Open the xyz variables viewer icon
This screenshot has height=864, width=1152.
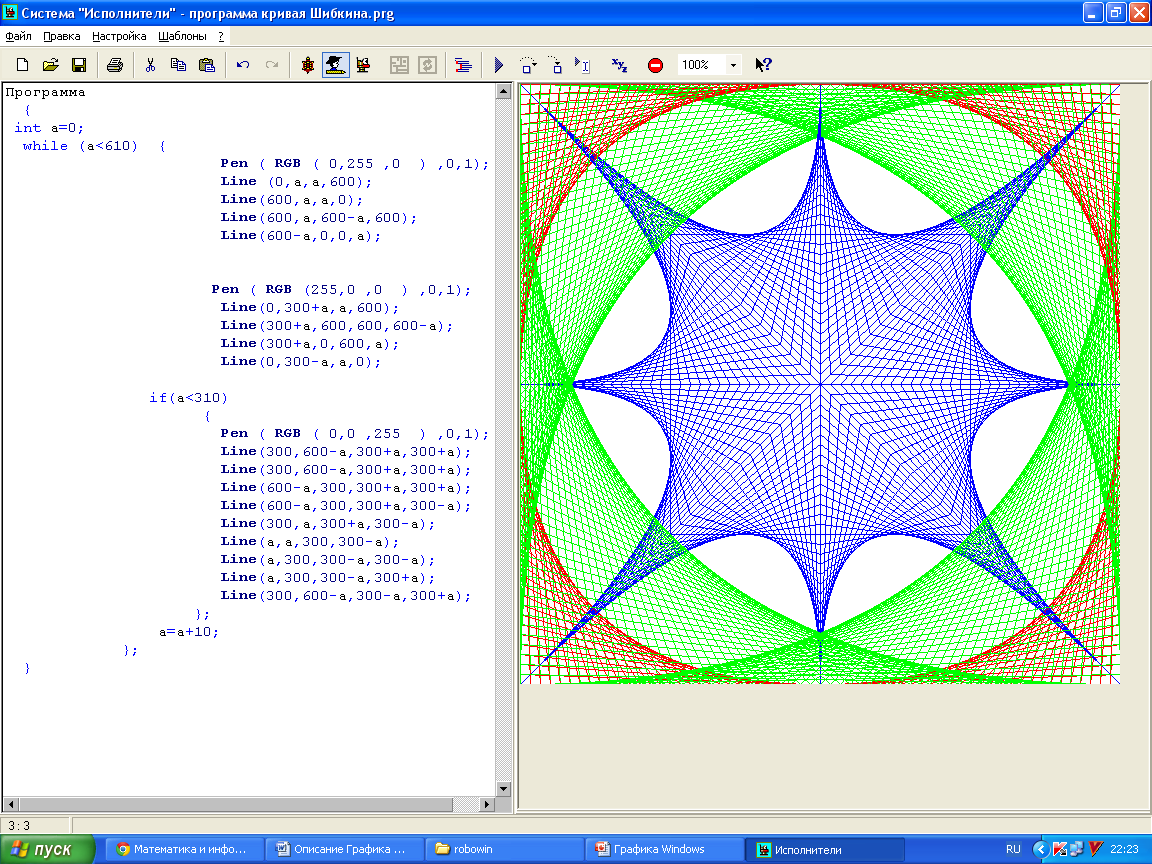(620, 65)
